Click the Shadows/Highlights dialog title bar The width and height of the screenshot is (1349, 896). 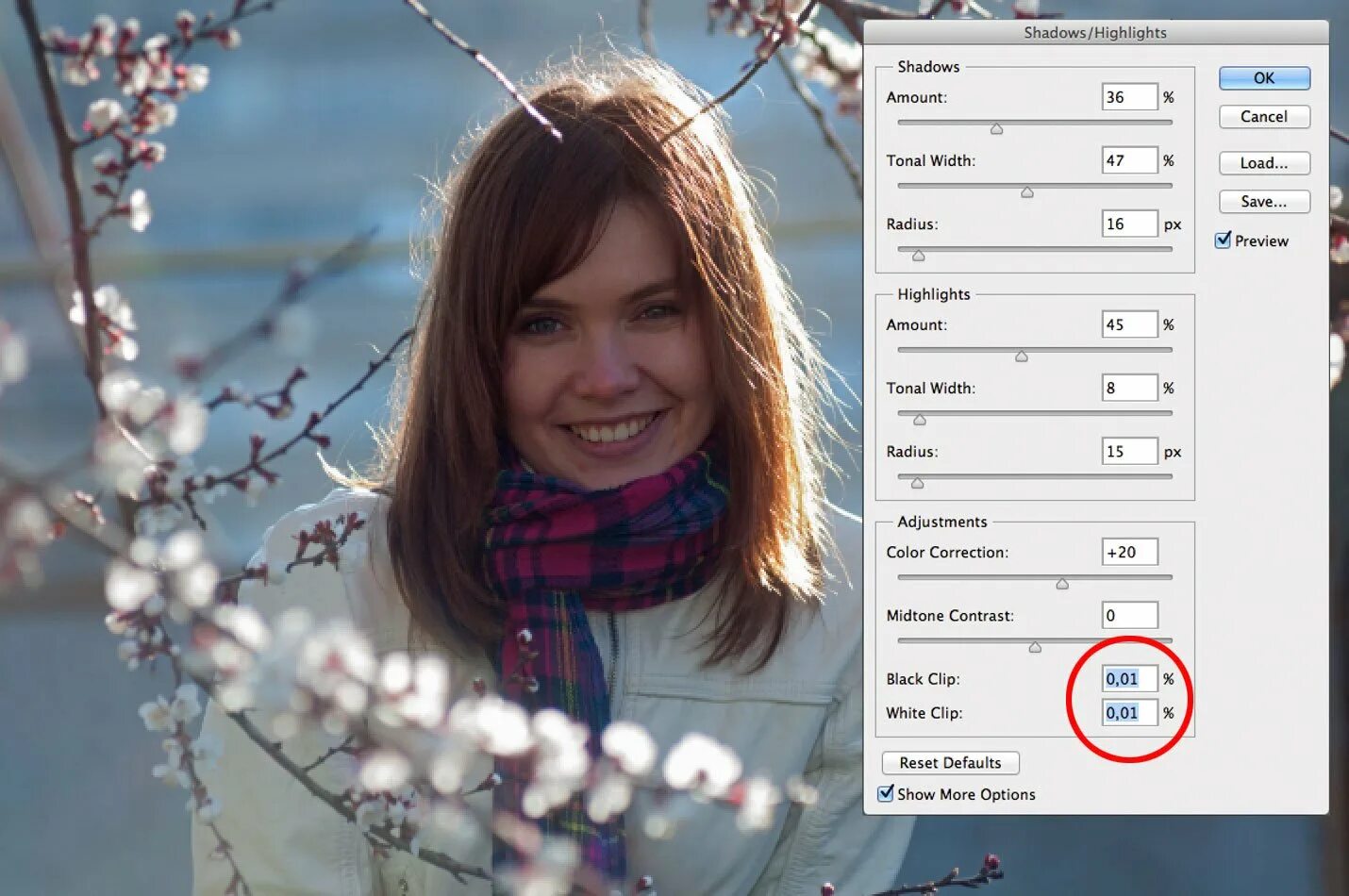[1095, 32]
